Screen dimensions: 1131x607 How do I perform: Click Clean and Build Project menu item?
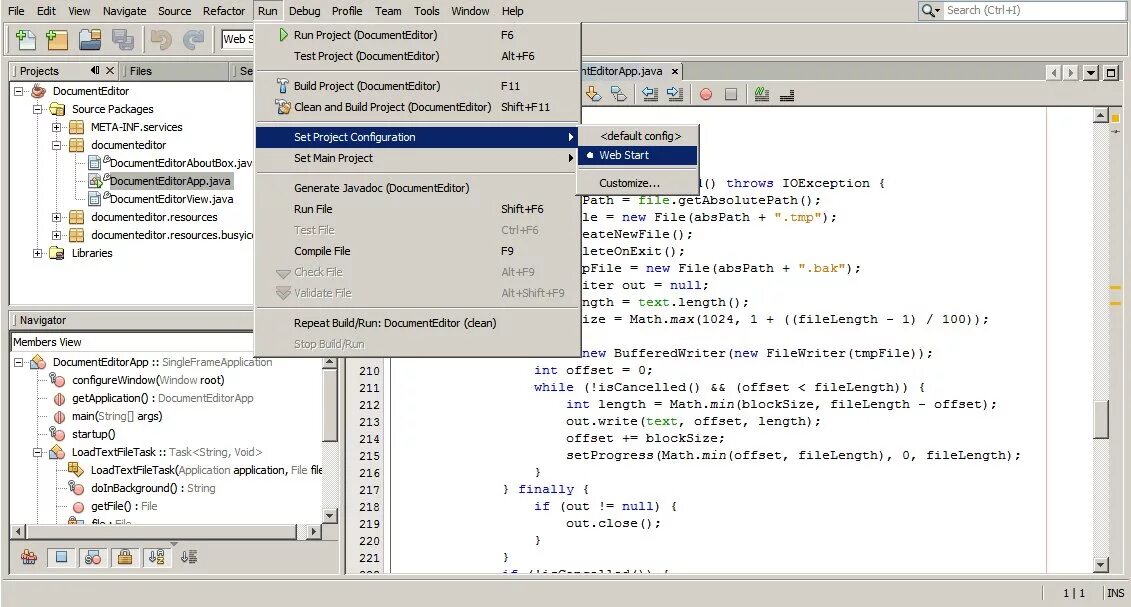click(x=418, y=107)
